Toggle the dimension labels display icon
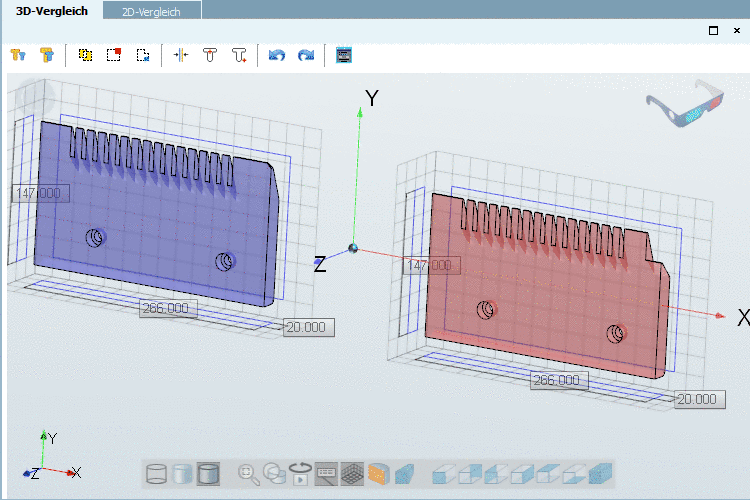The width and height of the screenshot is (750, 500). tap(326, 474)
